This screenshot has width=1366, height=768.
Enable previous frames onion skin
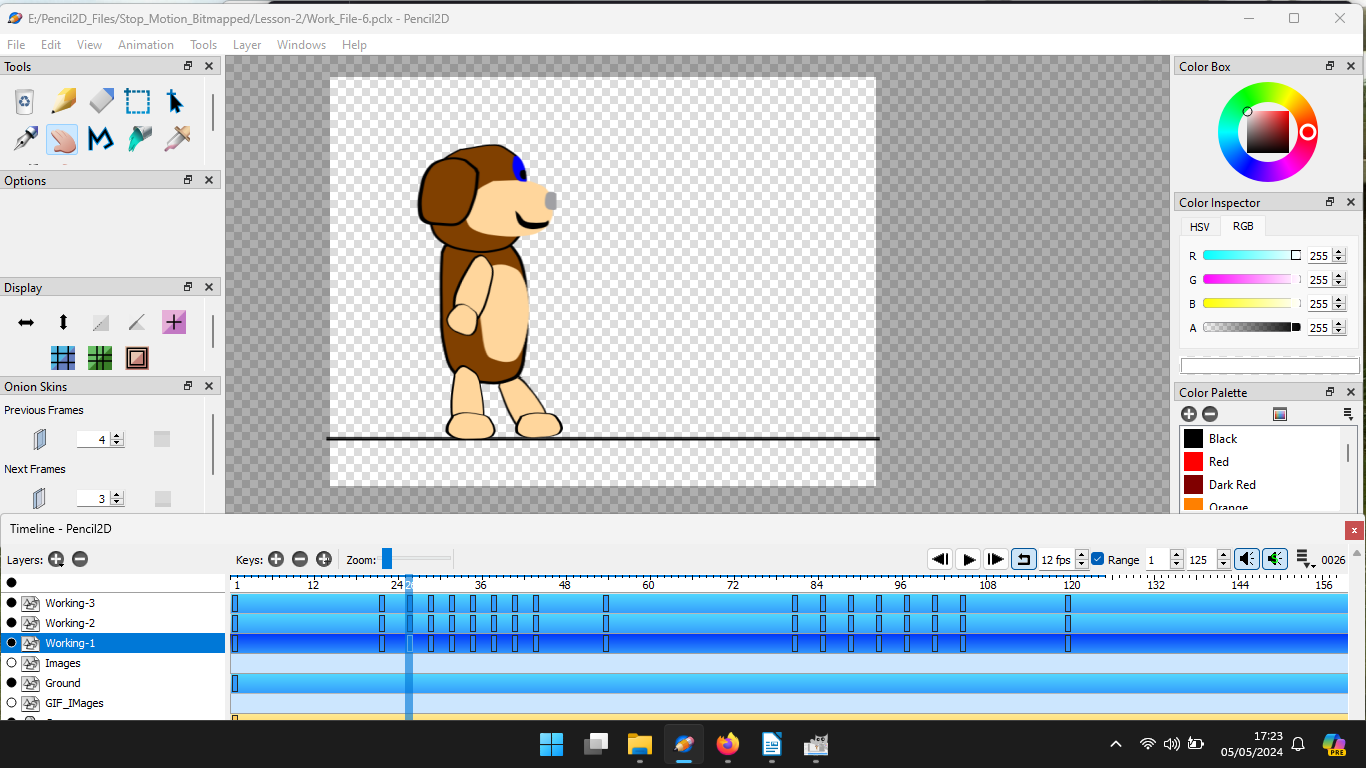(39, 439)
